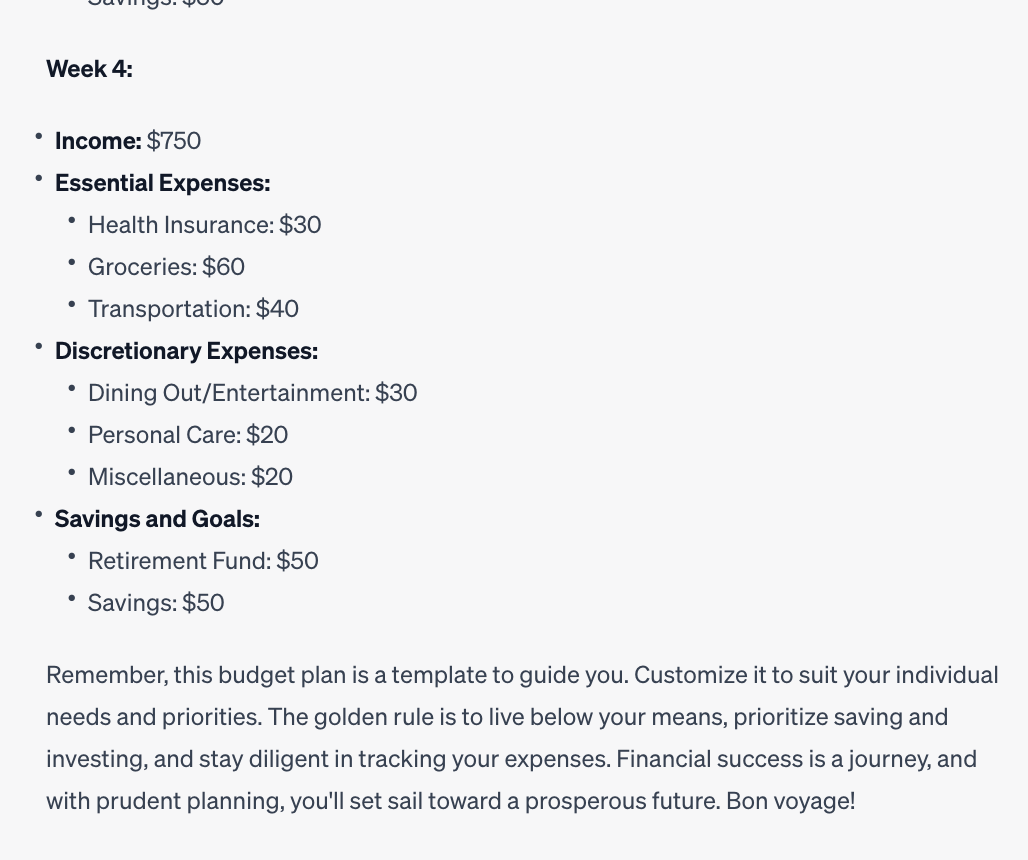
Task: Click the words 'Bon voyage!'
Action: click(x=791, y=801)
